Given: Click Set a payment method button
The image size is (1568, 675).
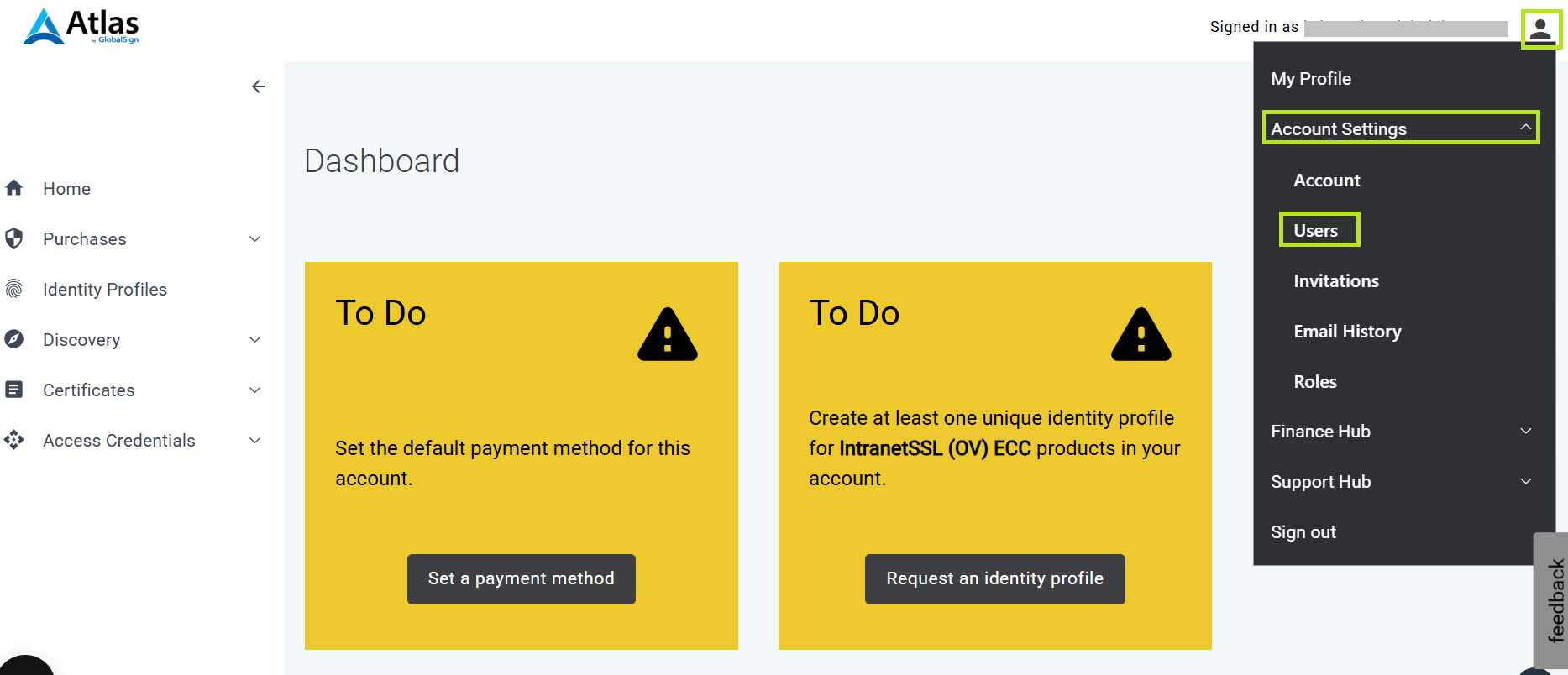Looking at the screenshot, I should (521, 578).
